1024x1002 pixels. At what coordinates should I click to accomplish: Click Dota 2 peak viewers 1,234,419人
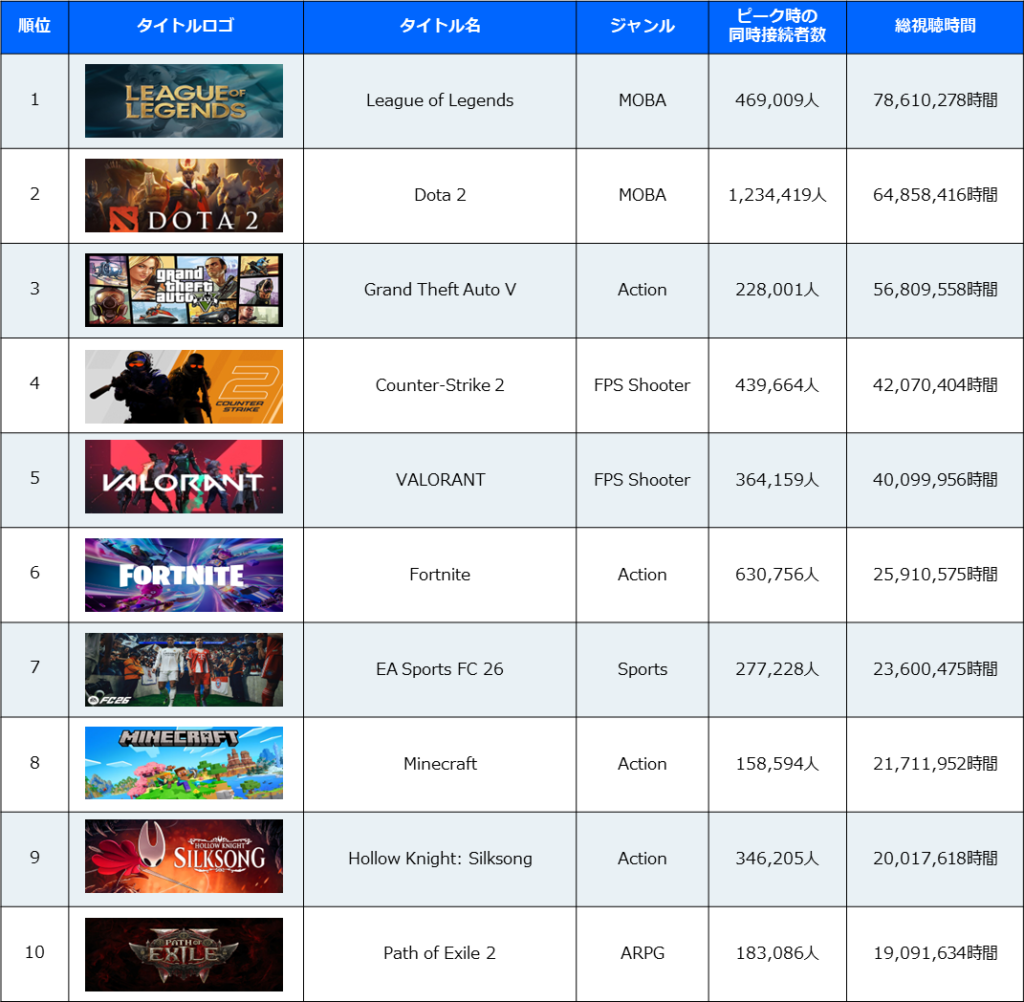coord(777,195)
